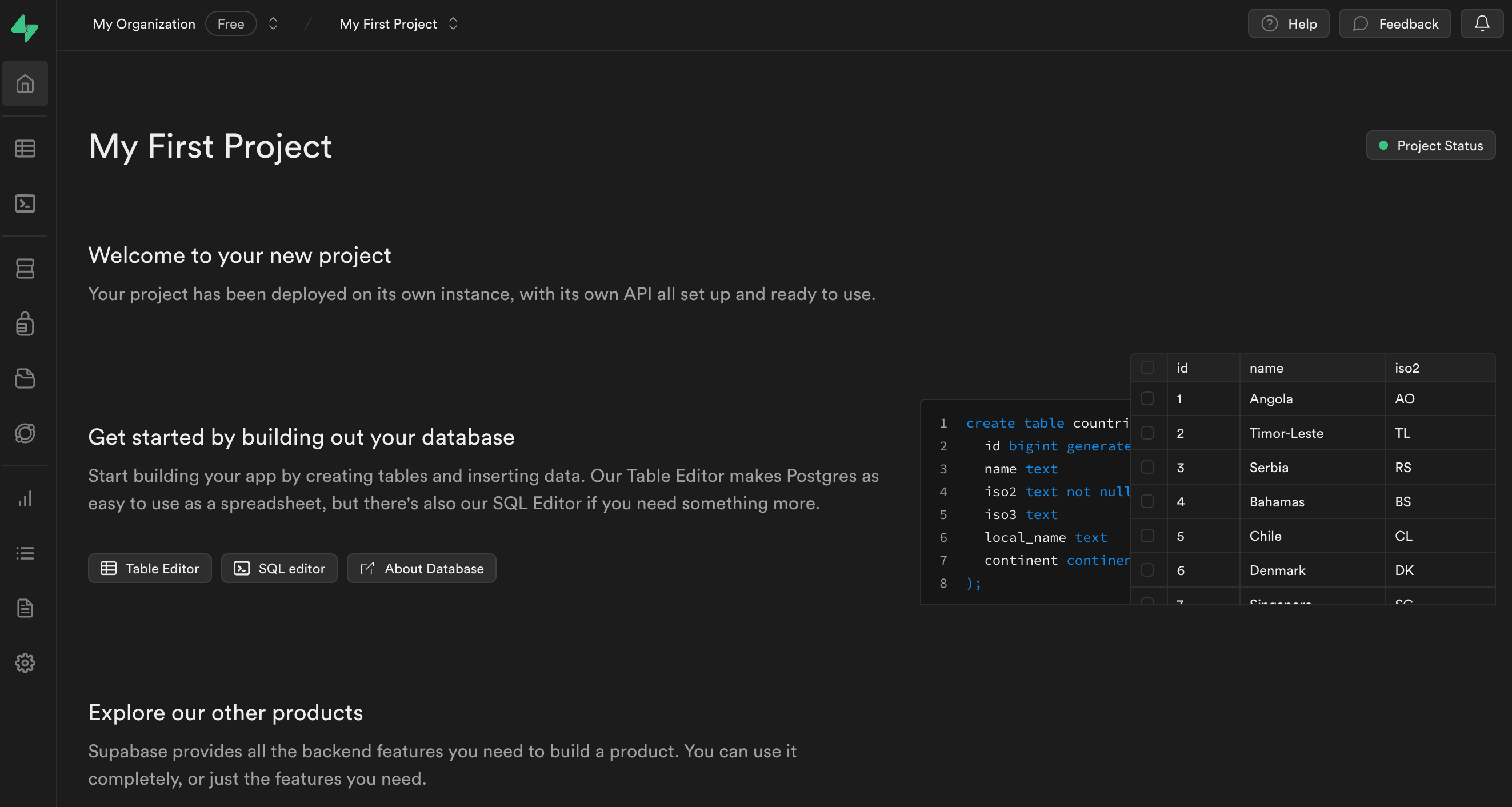Viewport: 1512px width, 807px height.
Task: Open the SQL Editor sidebar icon
Action: [25, 203]
